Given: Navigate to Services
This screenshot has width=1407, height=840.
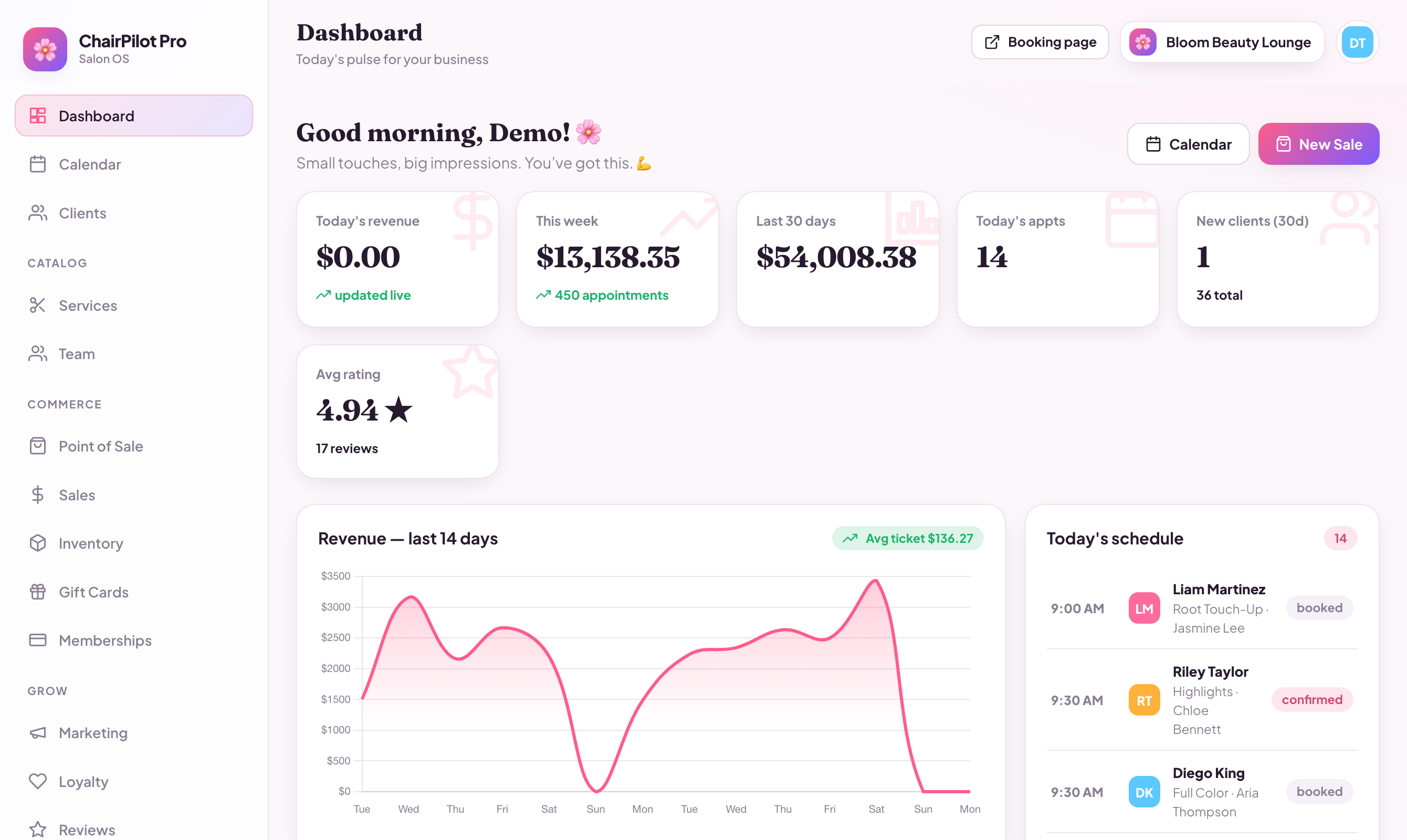Looking at the screenshot, I should pos(133,305).
